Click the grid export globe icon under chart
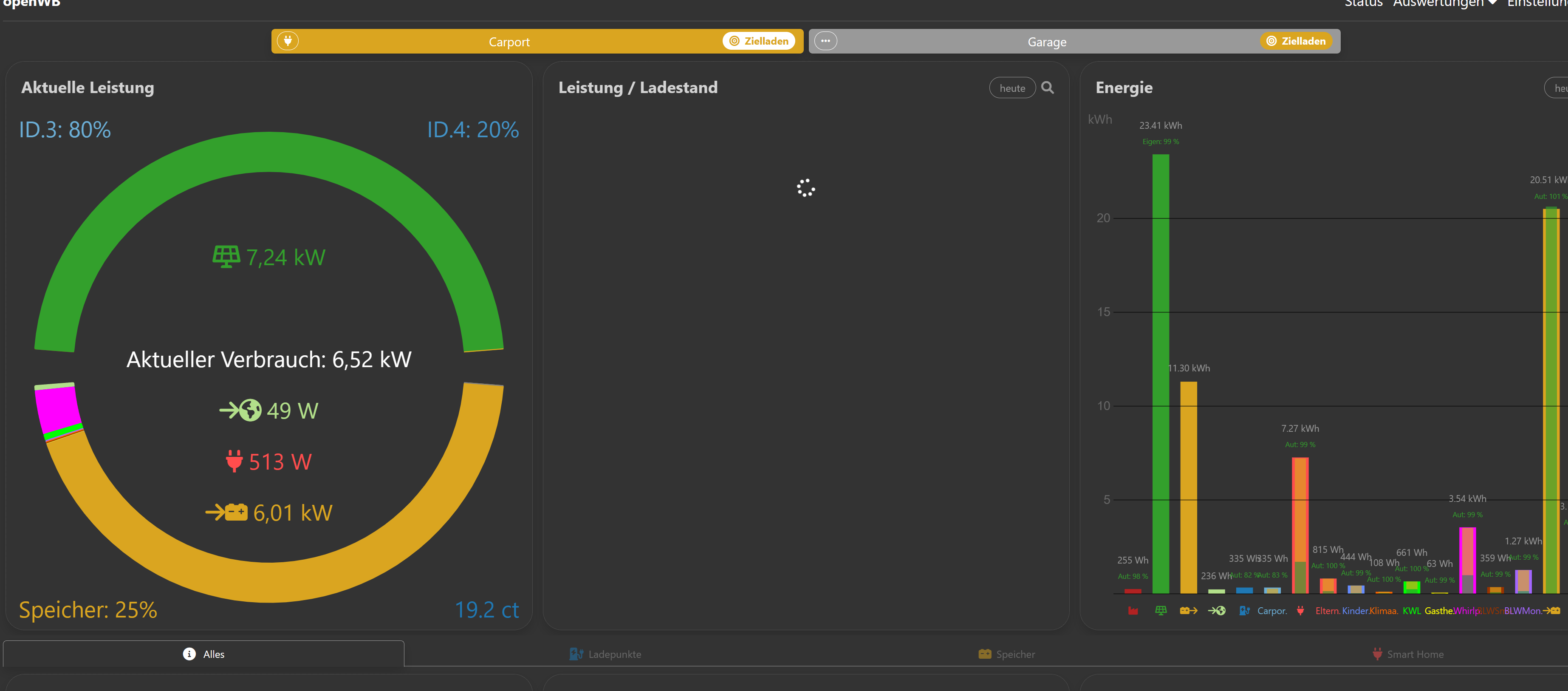This screenshot has height=691, width=1568. [x=1217, y=611]
